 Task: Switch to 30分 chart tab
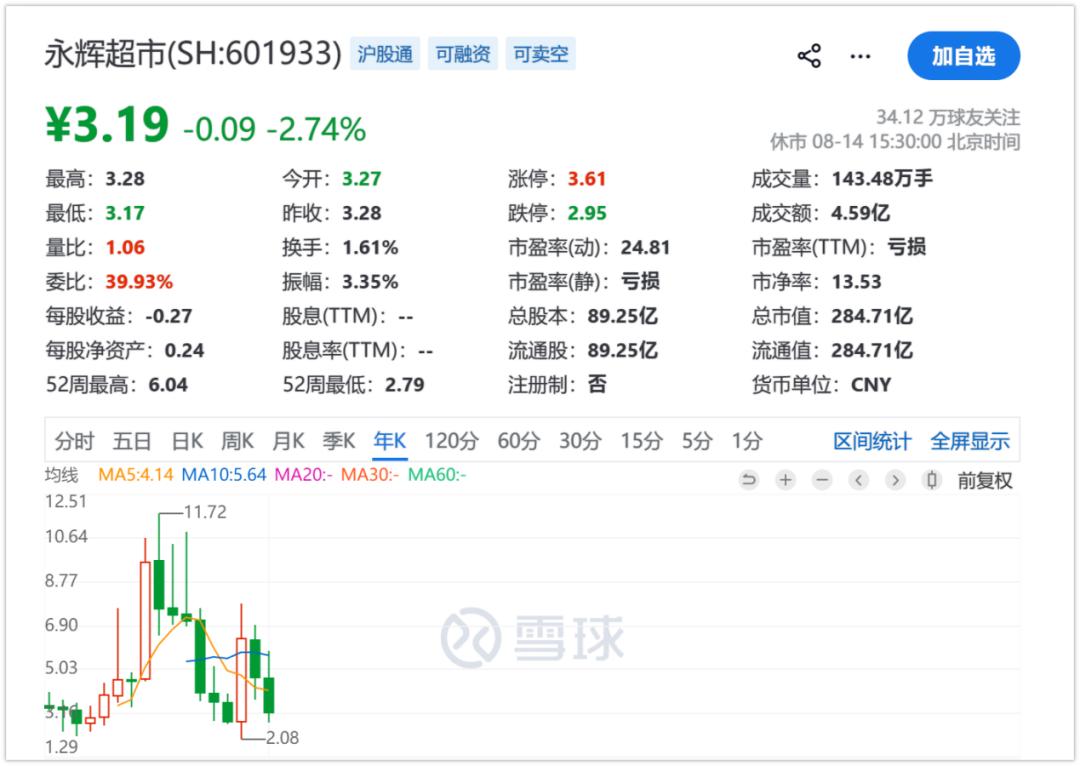(580, 441)
